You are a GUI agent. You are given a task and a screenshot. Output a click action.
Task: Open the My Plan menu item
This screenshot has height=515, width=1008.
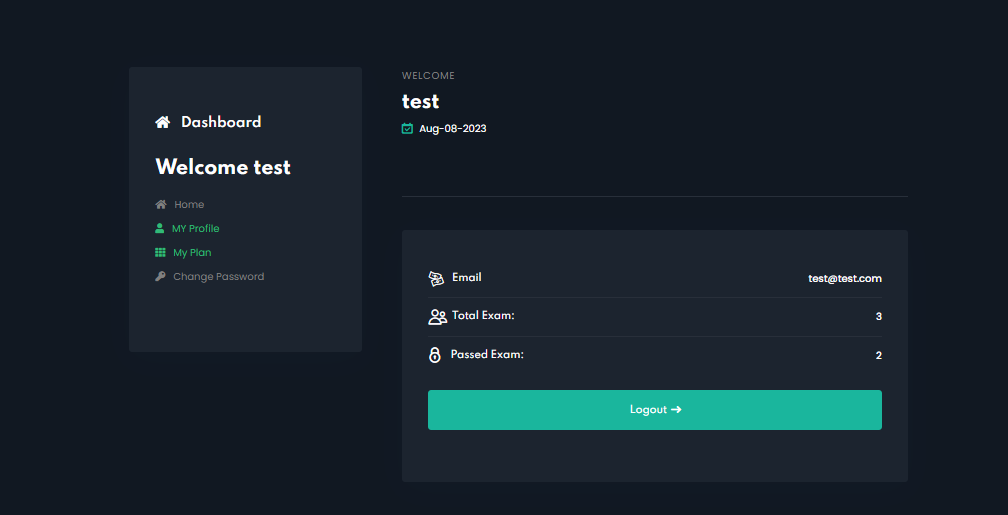coord(192,252)
